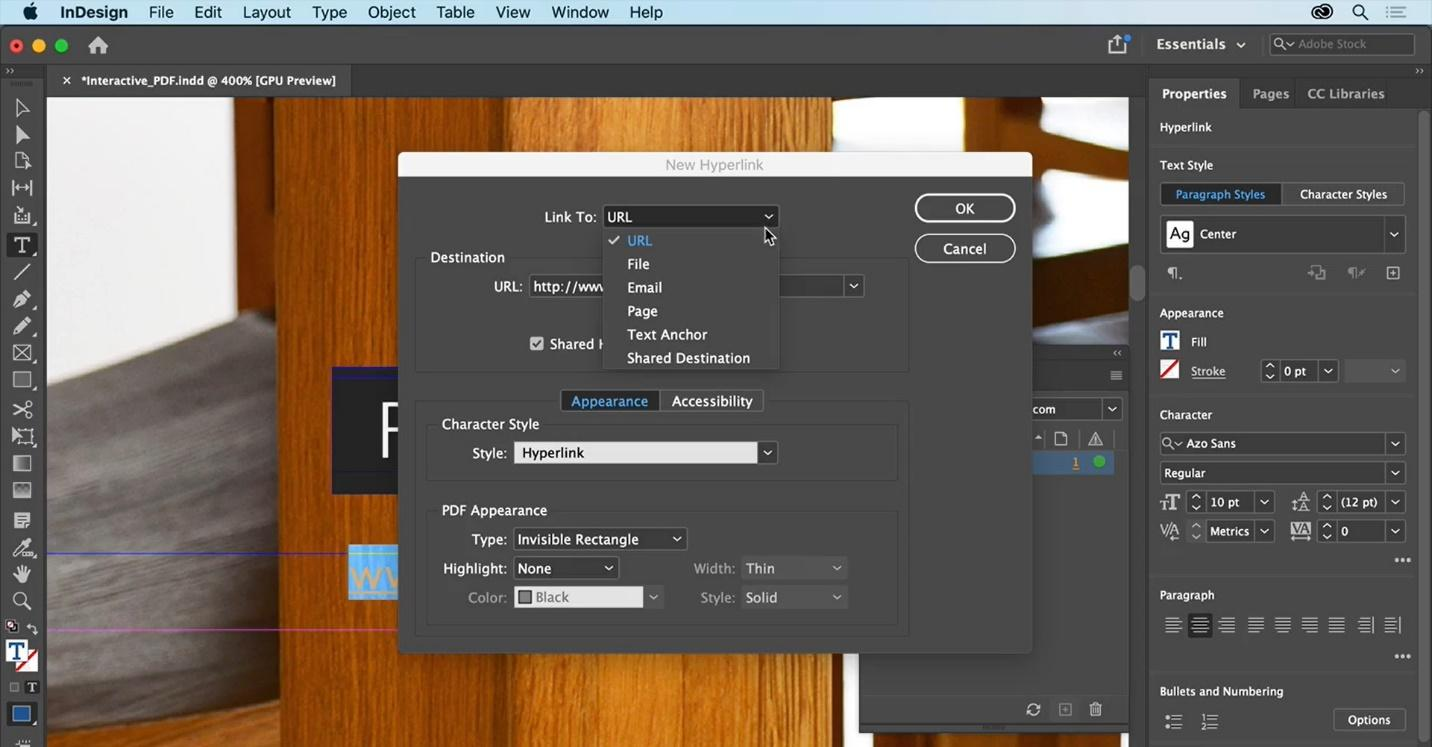Uncheck the Shared Hyperlink Destination checkbox
Image resolution: width=1432 pixels, height=747 pixels.
[537, 343]
